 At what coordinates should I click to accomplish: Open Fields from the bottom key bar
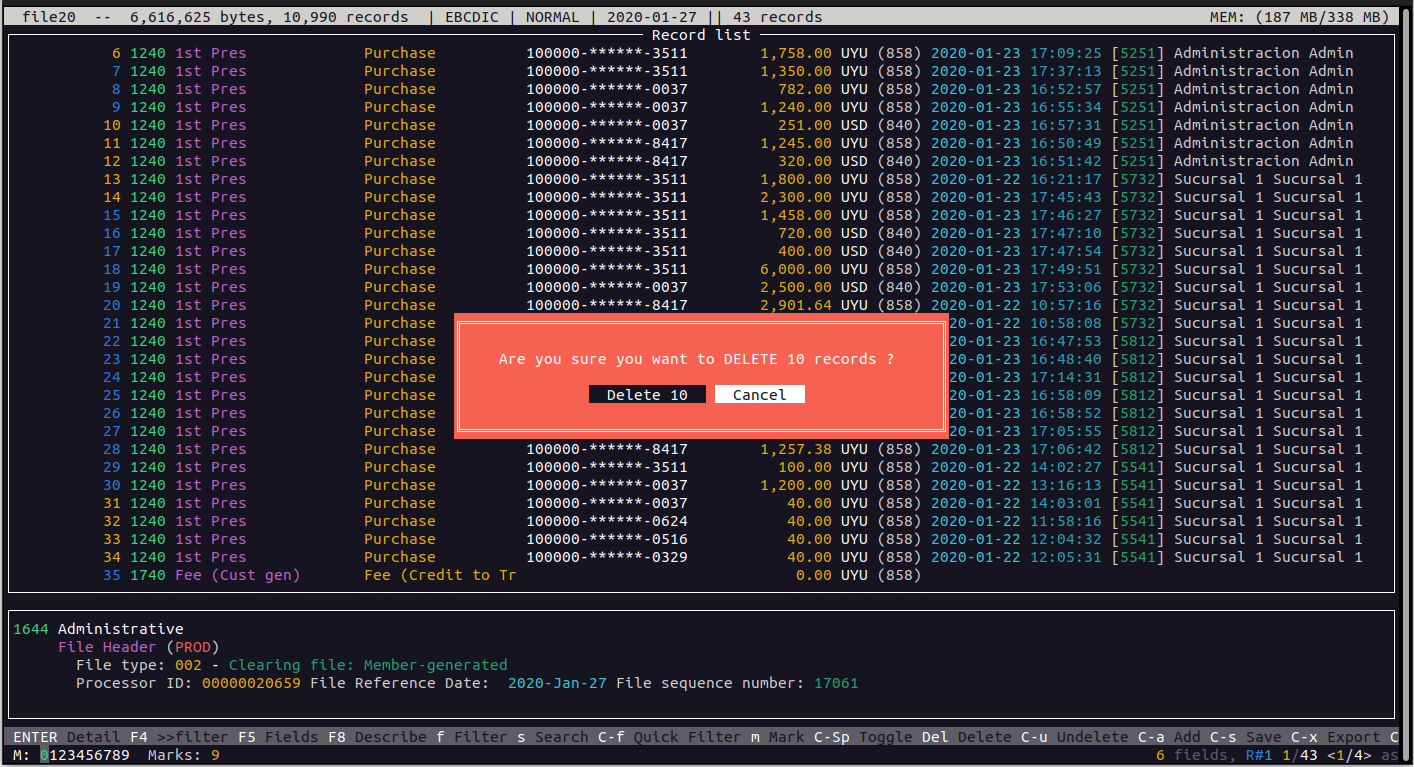(291, 737)
